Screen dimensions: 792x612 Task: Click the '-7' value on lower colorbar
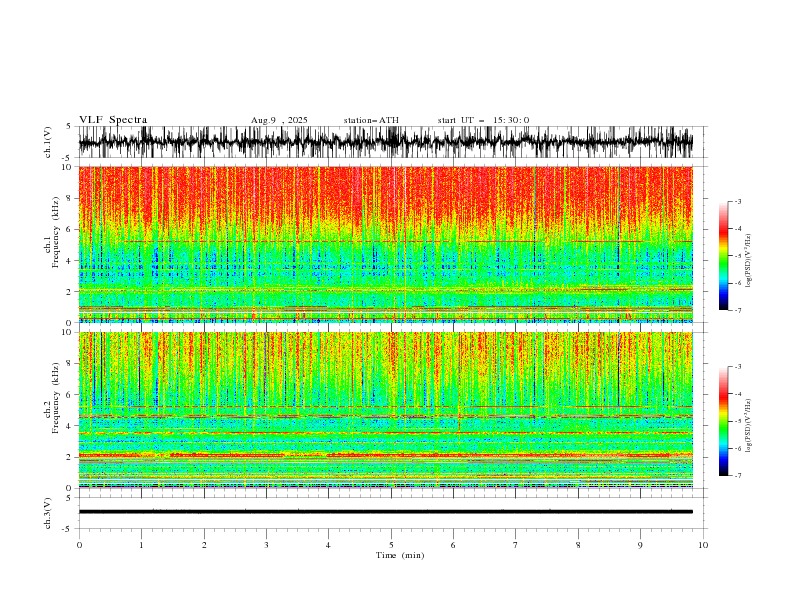pyautogui.click(x=738, y=476)
